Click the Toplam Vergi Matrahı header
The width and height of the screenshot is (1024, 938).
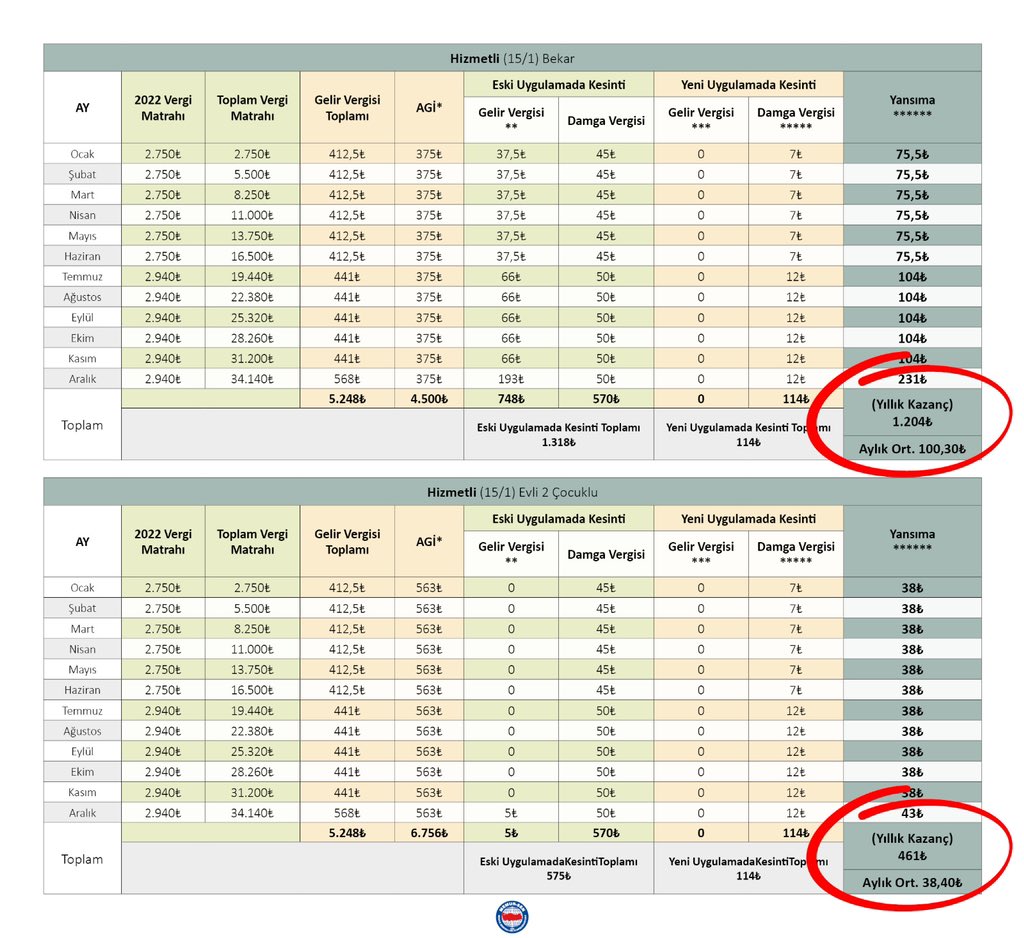pos(254,107)
